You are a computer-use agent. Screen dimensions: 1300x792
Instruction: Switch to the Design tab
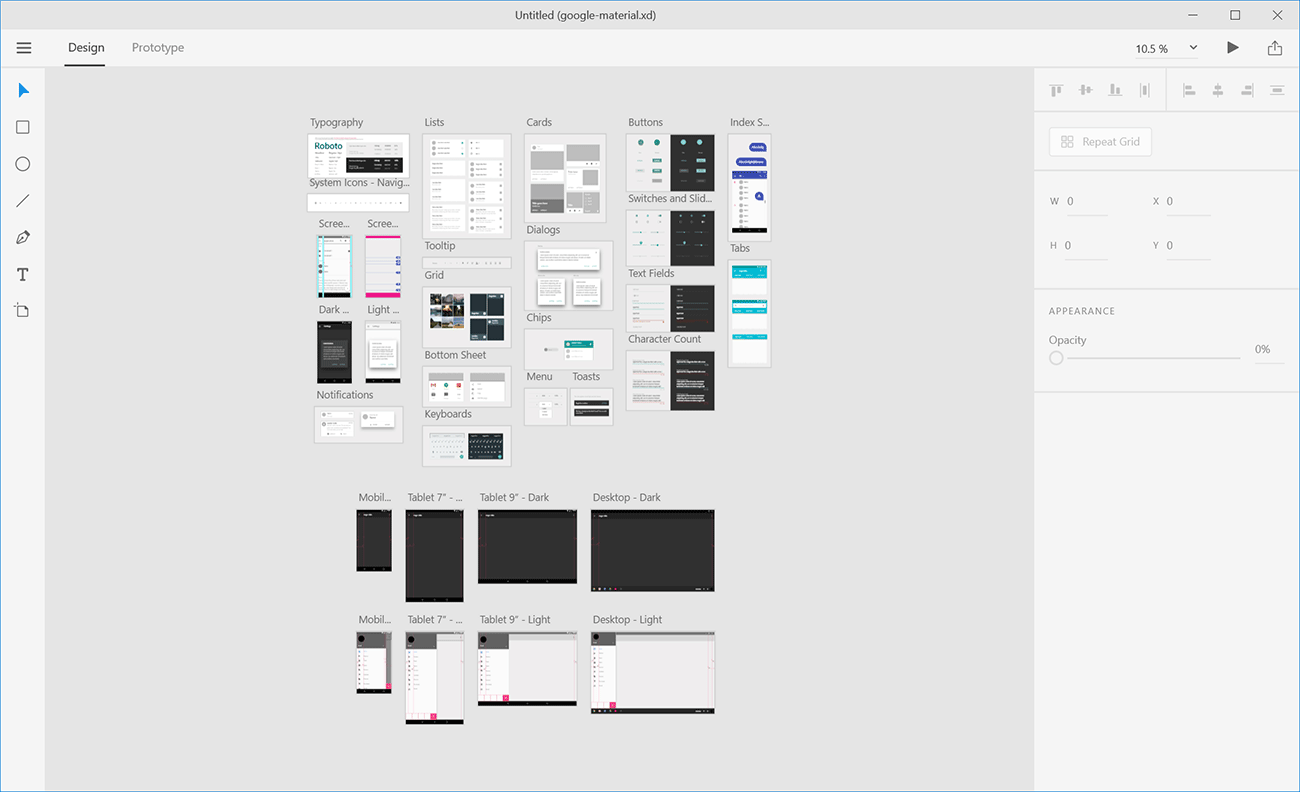pos(85,47)
